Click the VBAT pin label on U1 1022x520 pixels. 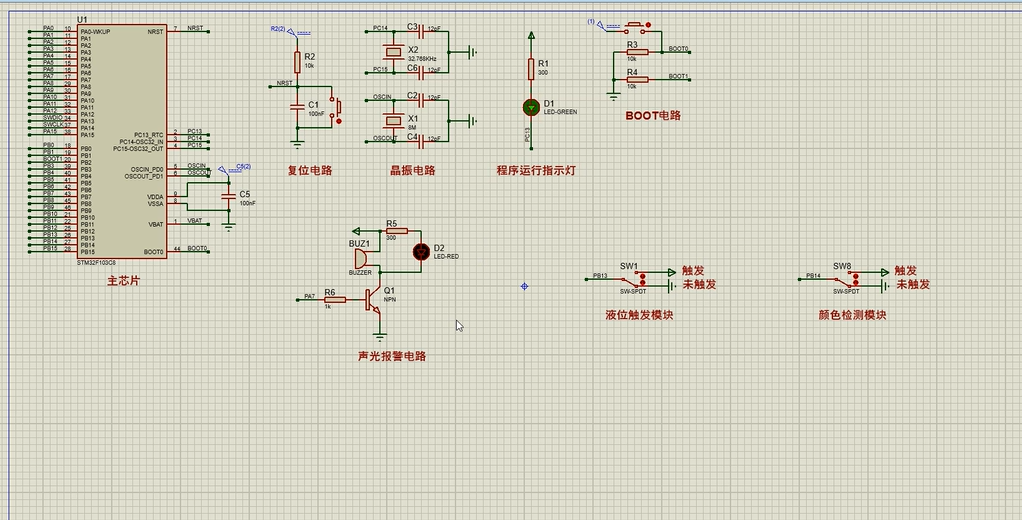155,224
